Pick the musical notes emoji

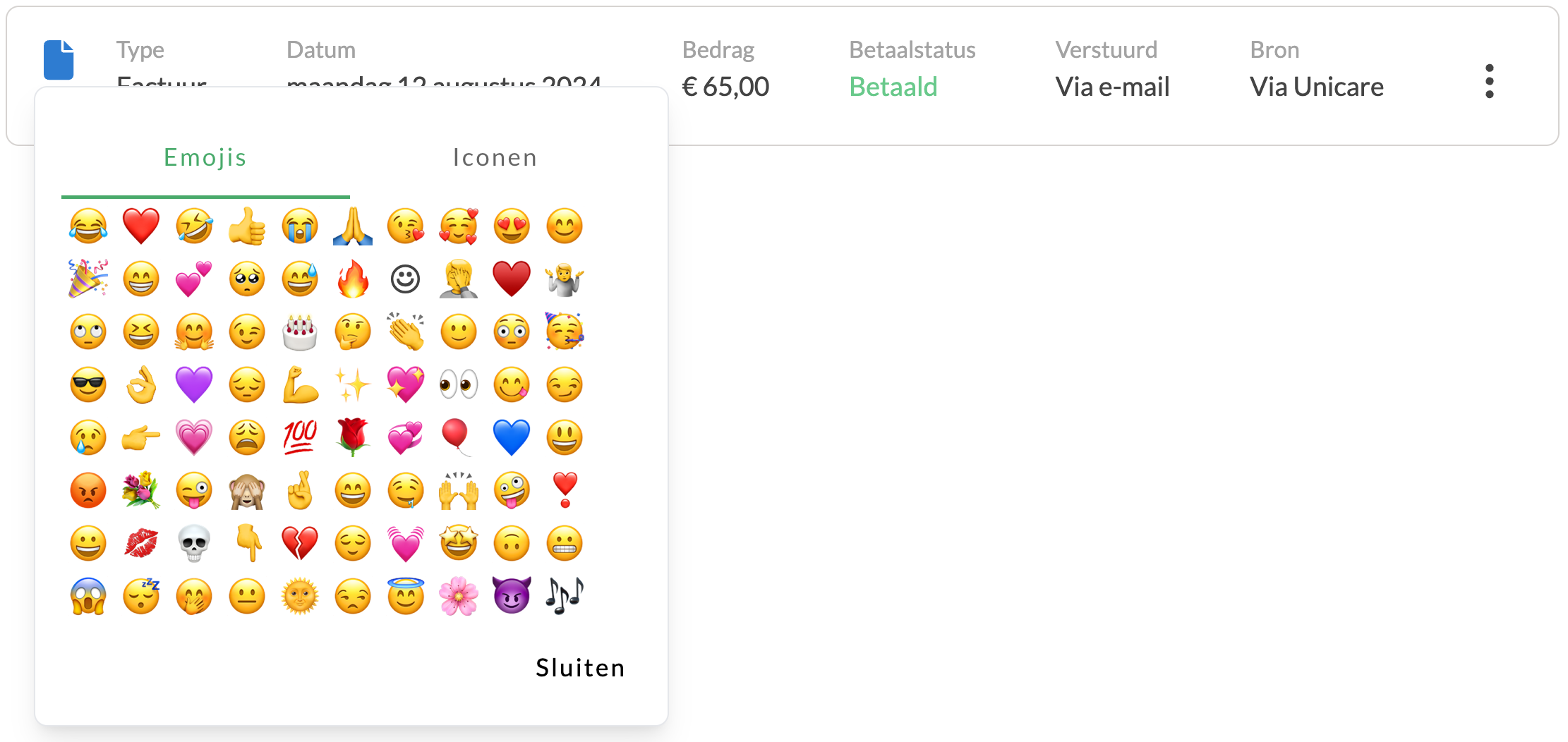(x=565, y=596)
